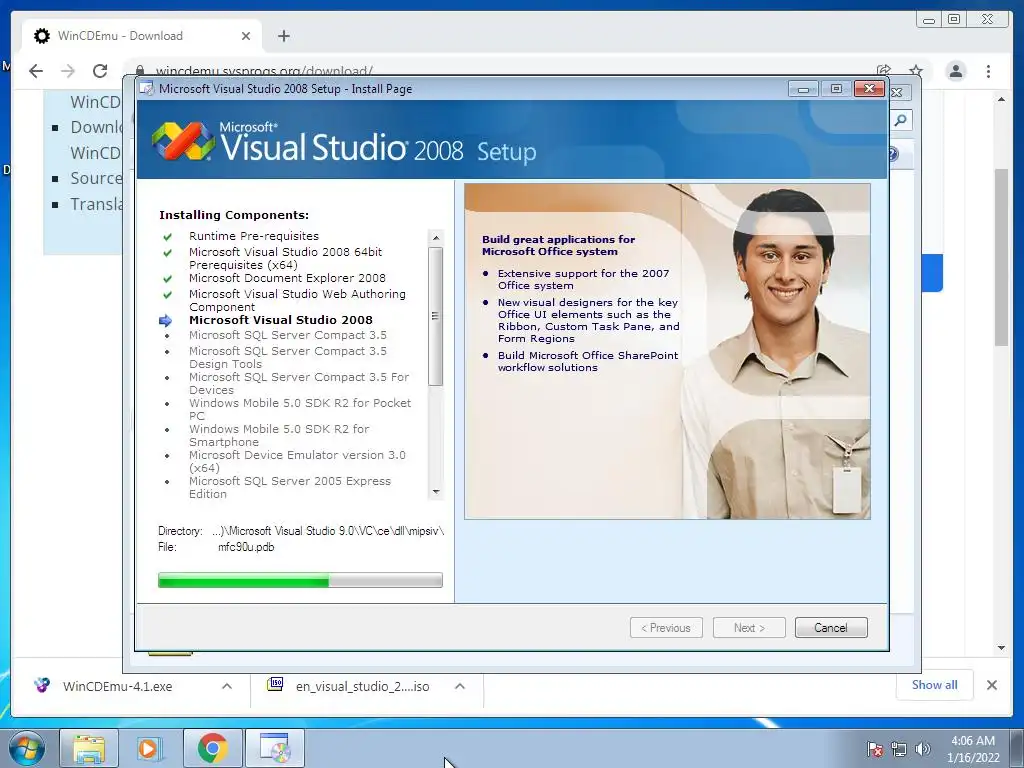Click the search magnifier icon behind setup window
The image size is (1024, 768).
[901, 120]
